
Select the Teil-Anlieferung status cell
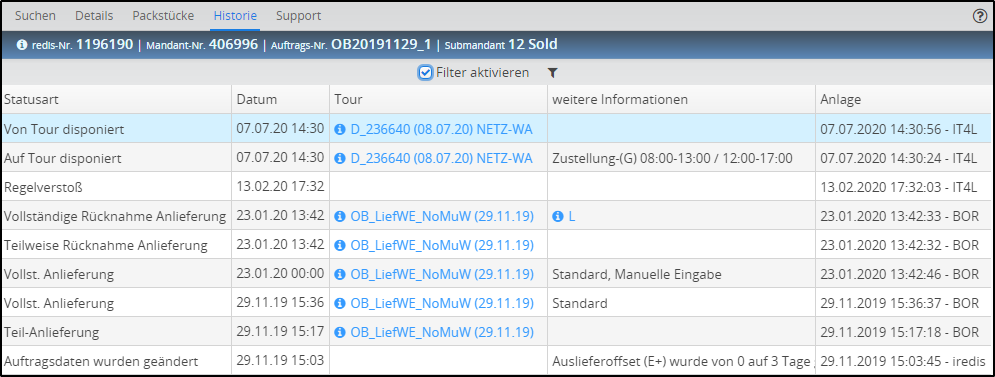pos(117,332)
